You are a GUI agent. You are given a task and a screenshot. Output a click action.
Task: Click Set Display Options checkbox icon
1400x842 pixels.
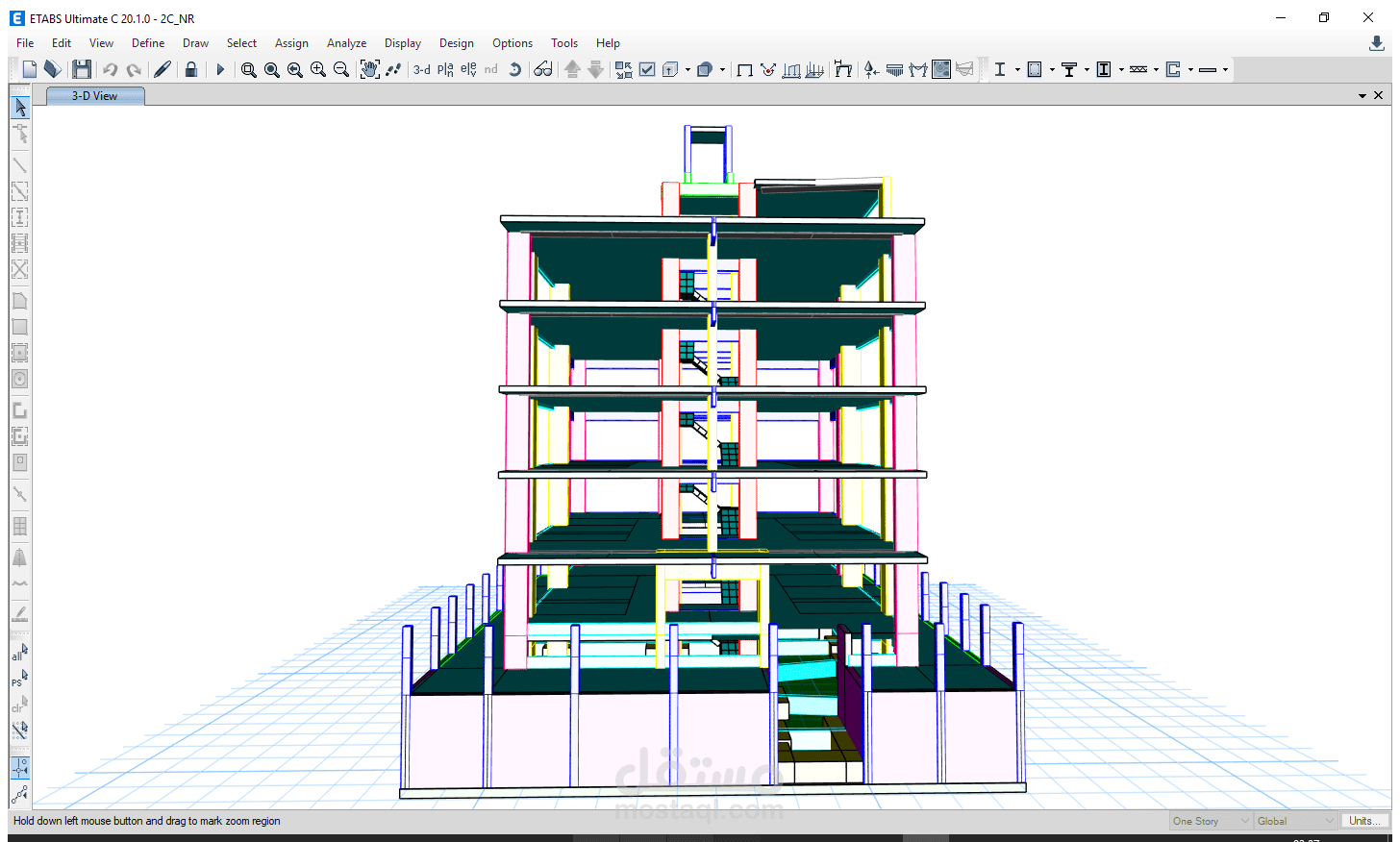[647, 69]
